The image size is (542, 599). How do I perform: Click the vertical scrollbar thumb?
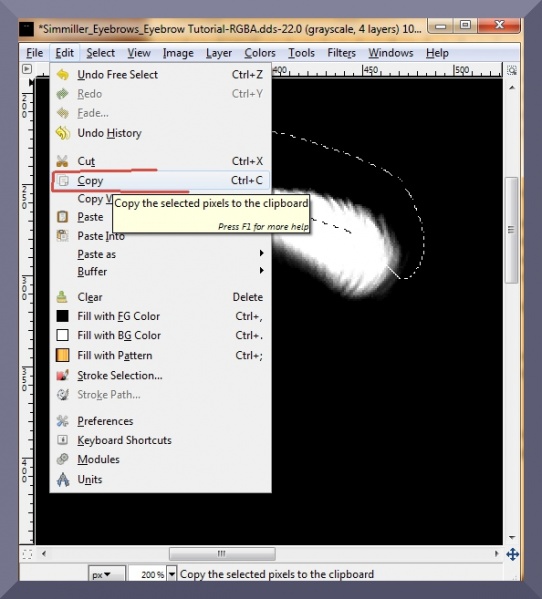pos(511,230)
